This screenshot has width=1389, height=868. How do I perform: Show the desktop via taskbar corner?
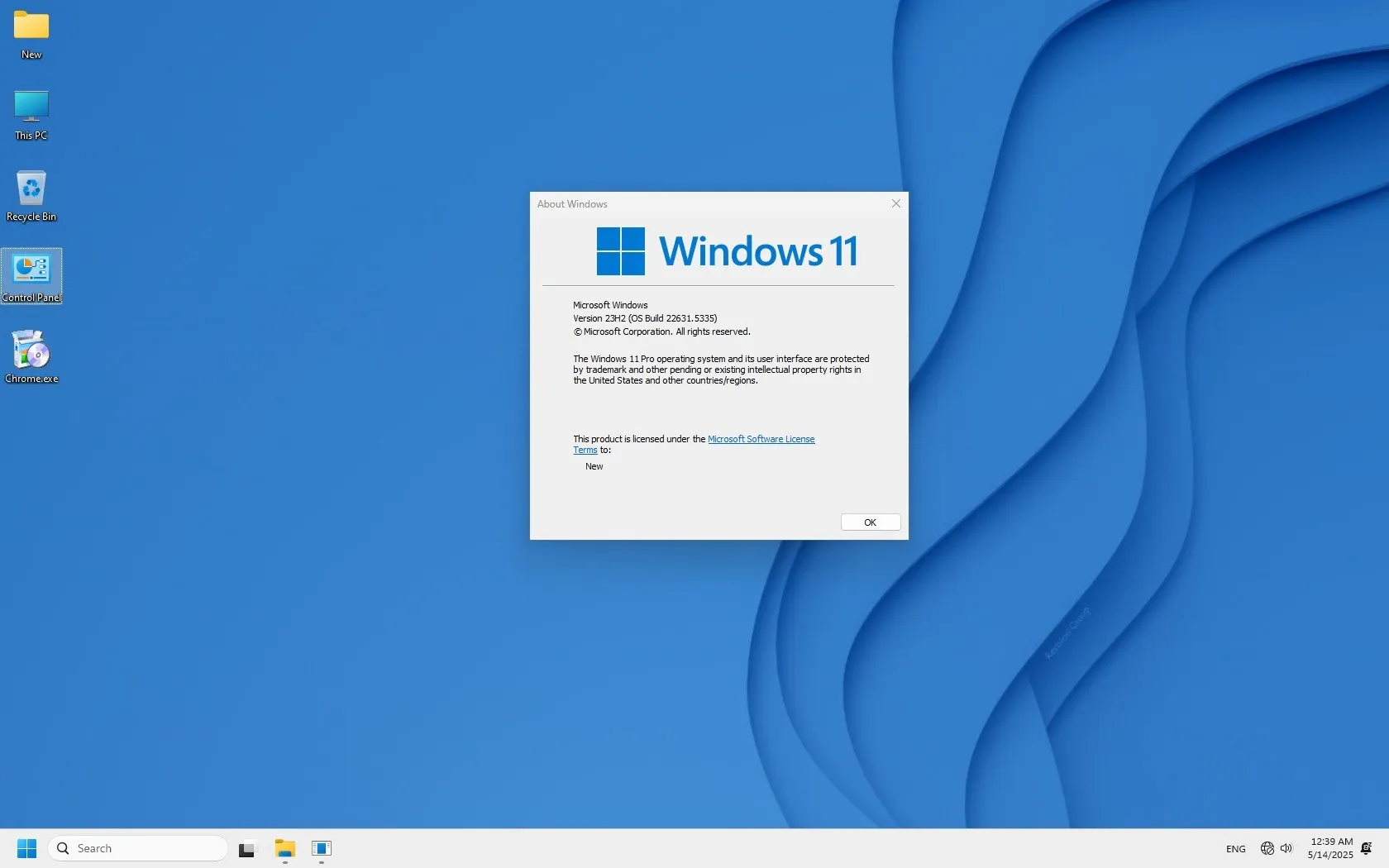click(1386, 848)
